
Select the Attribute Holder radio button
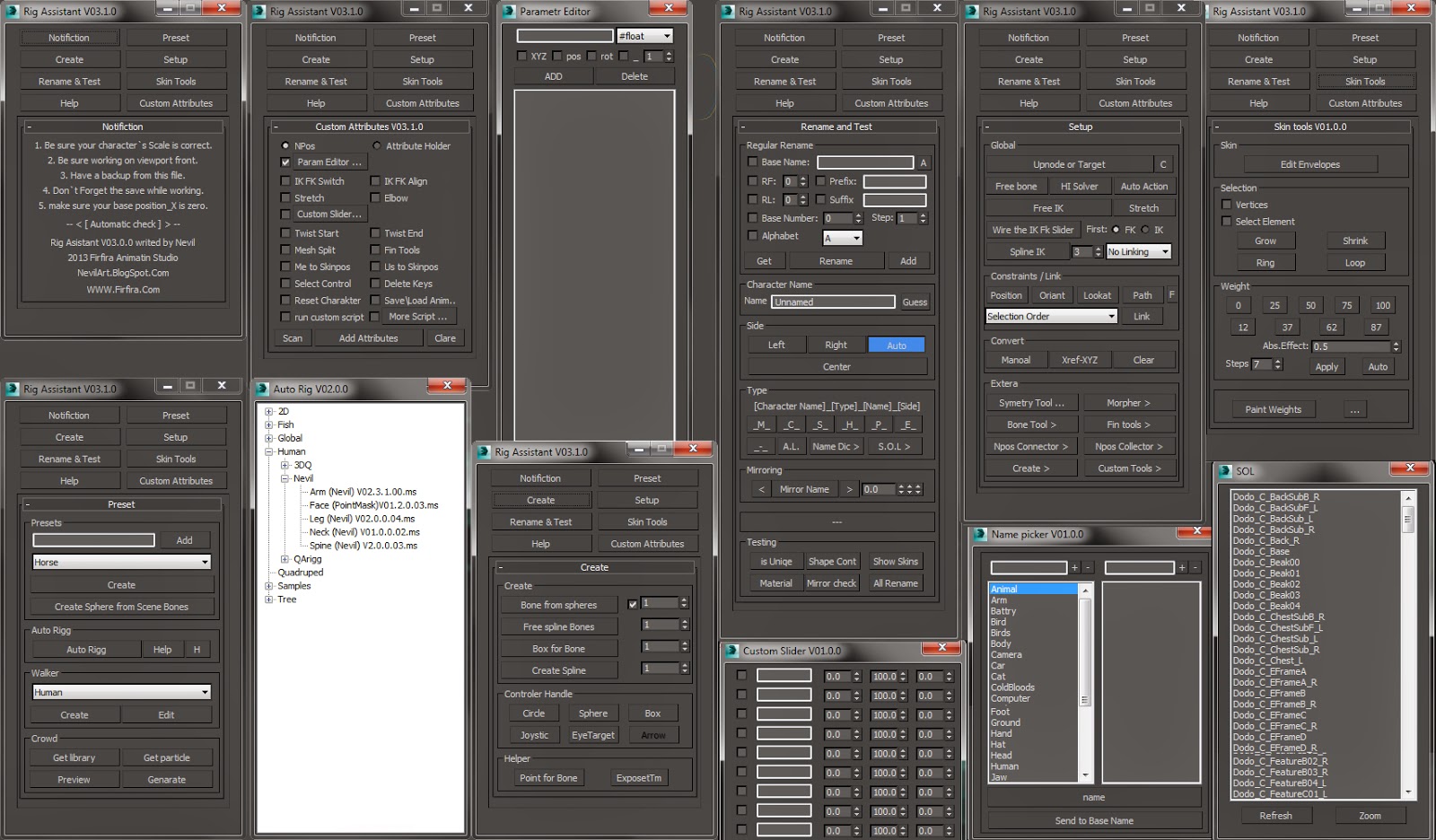click(x=377, y=145)
